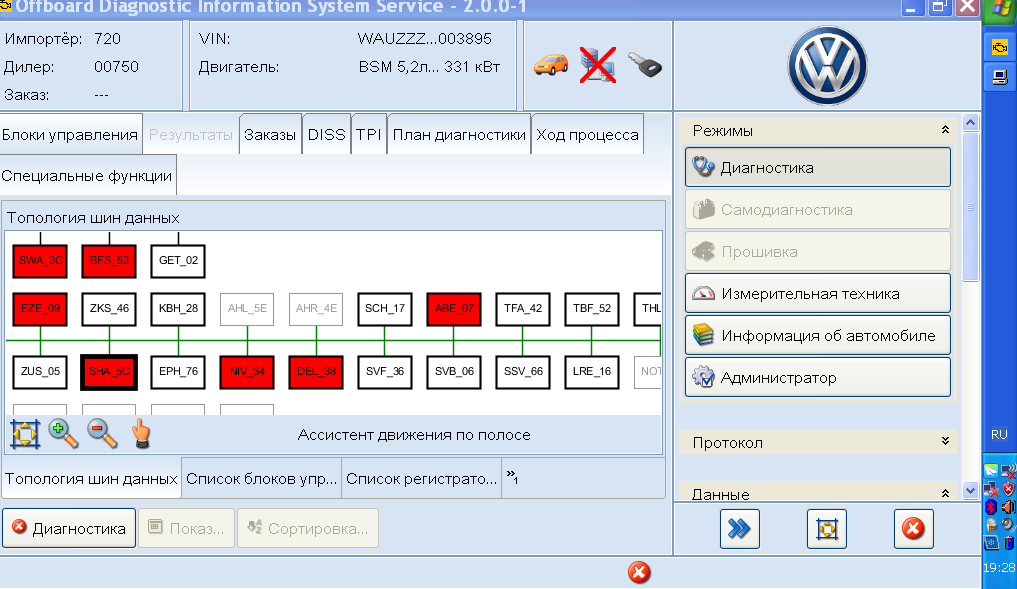Select the red SHA_5C control unit node
Viewport: 1017px width, 589px height.
(108, 371)
